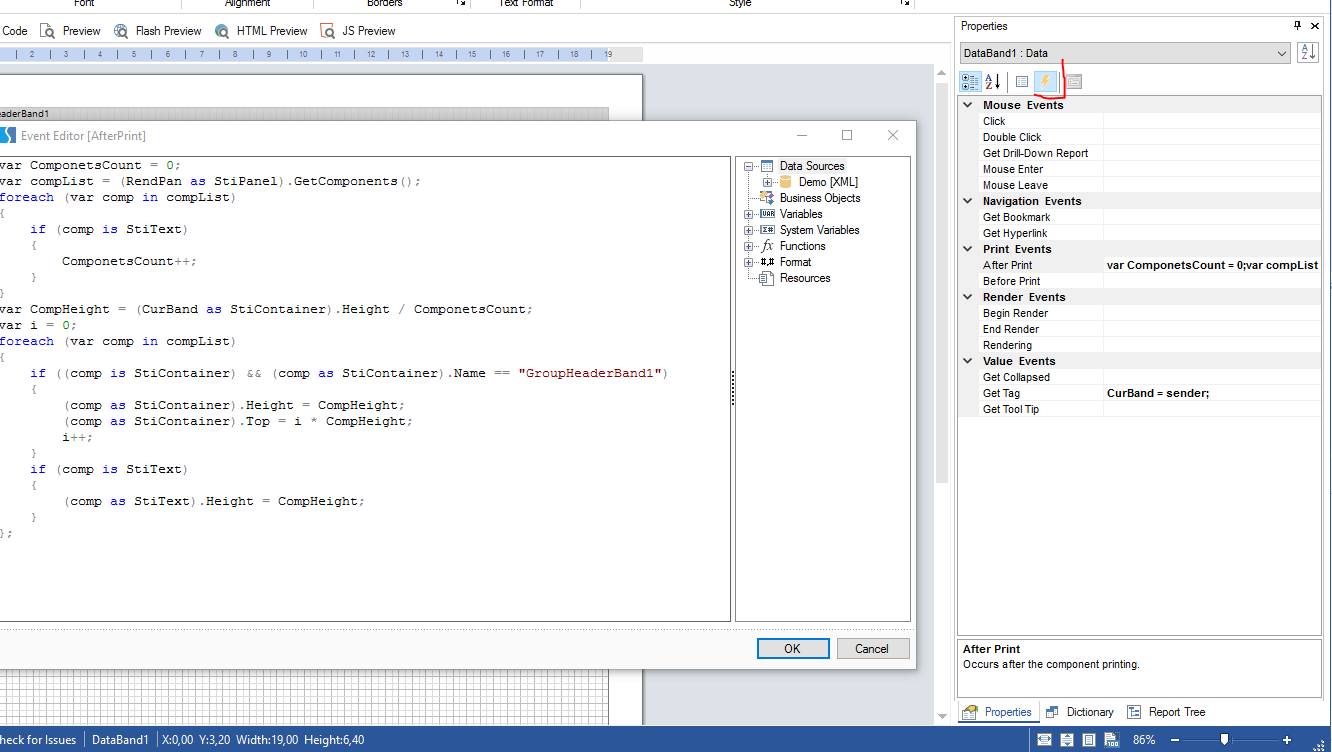Click Cancel in the Event Editor
The height and width of the screenshot is (752, 1332).
(x=872, y=648)
